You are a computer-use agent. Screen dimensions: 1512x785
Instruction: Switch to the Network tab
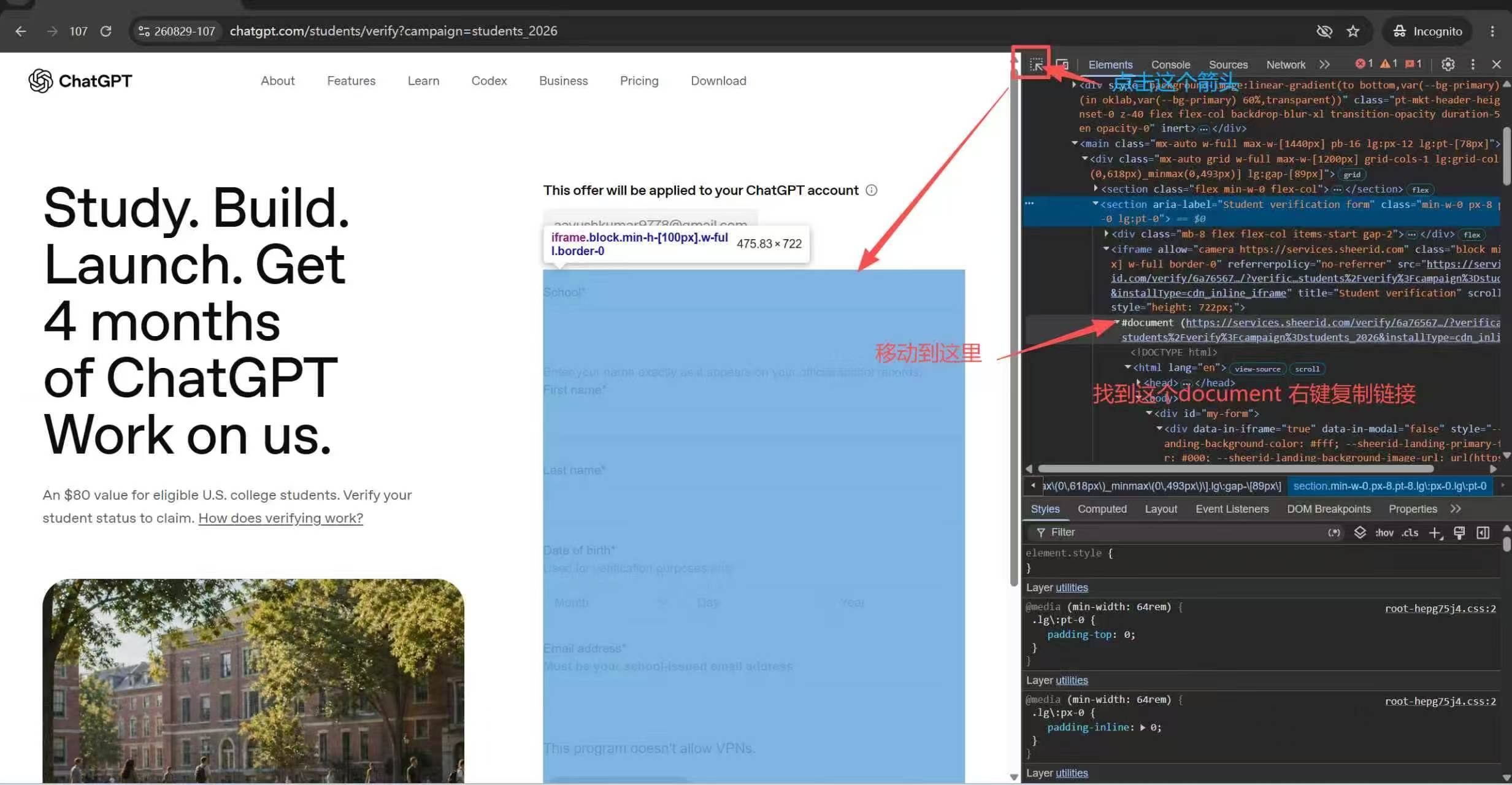tap(1286, 64)
